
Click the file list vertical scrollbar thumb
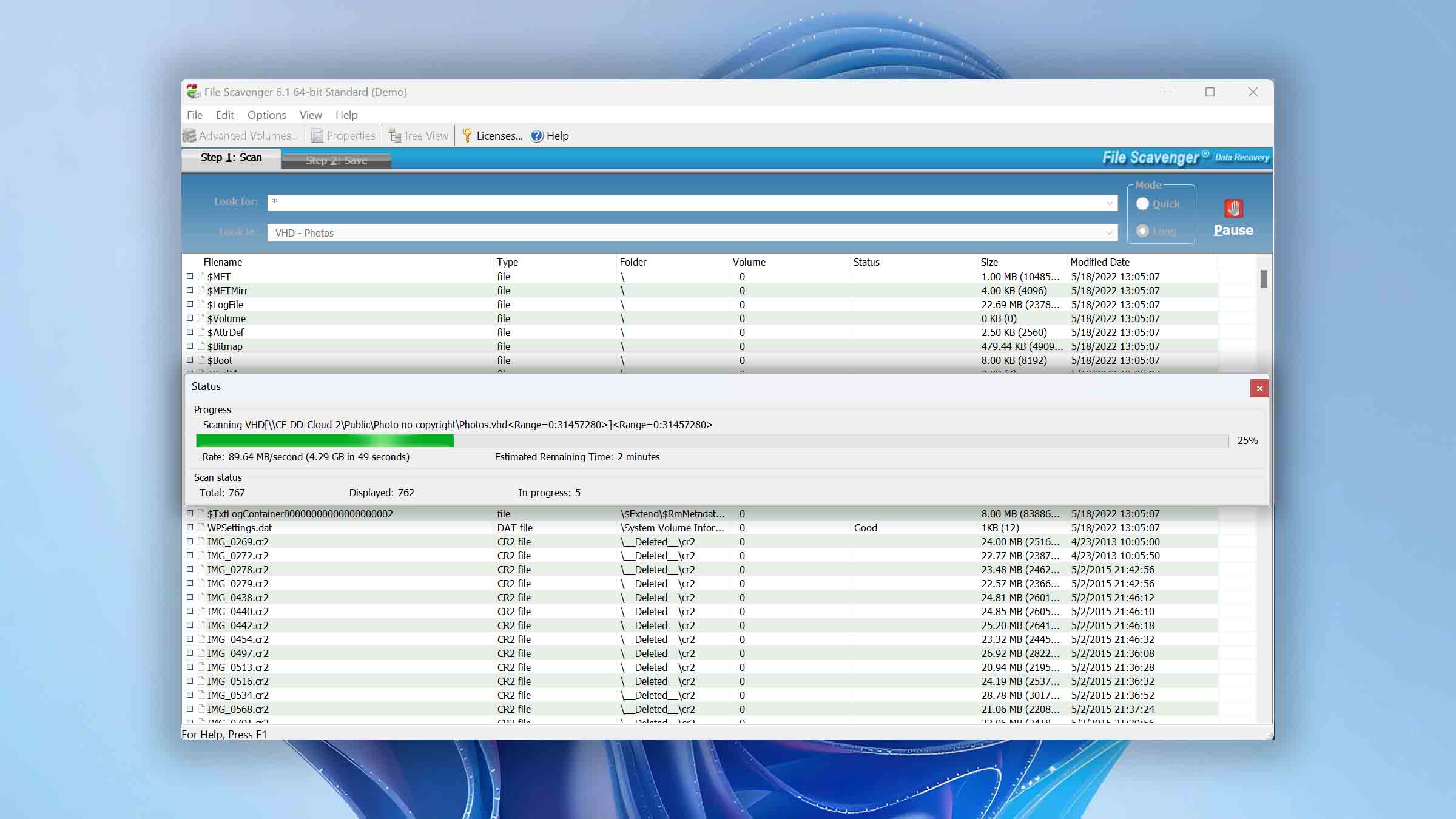(1264, 279)
